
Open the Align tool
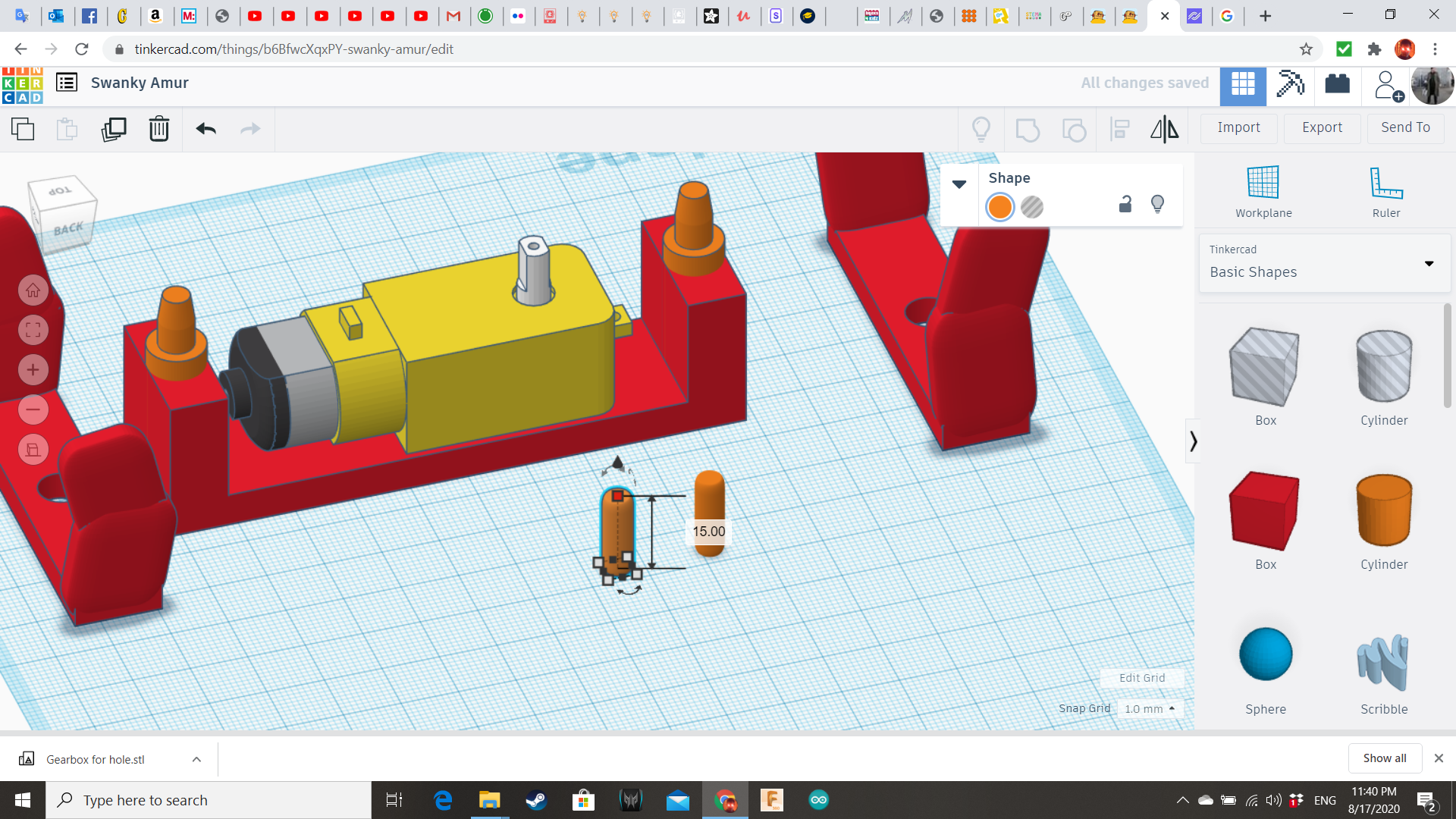[x=1119, y=129]
